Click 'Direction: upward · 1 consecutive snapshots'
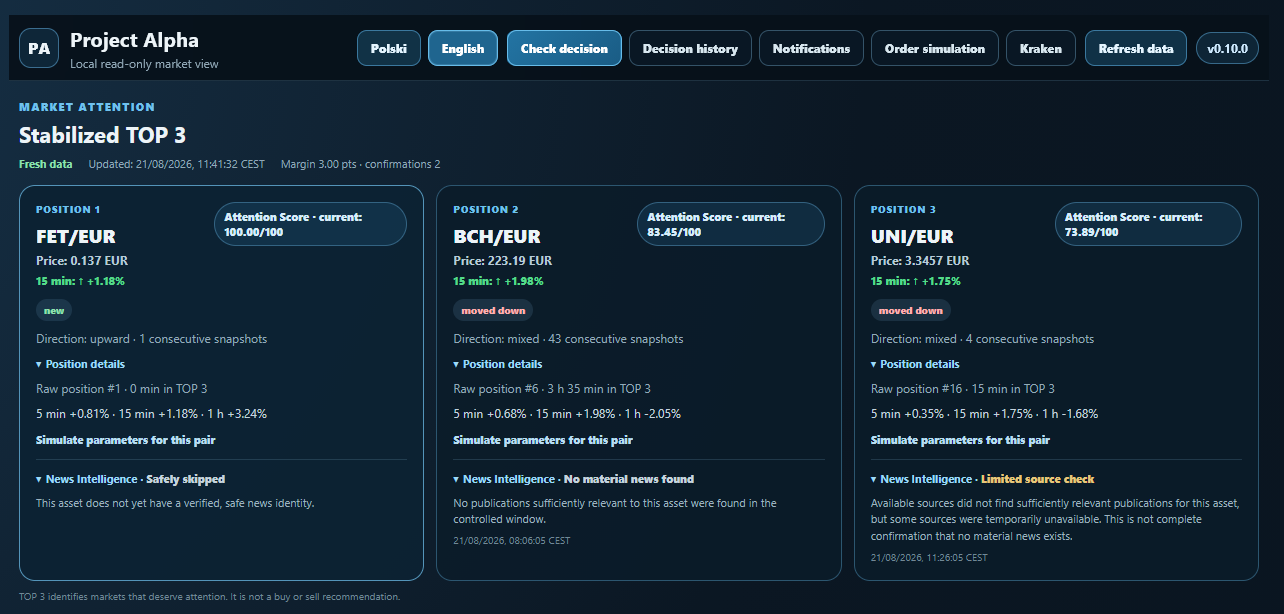 click(152, 339)
